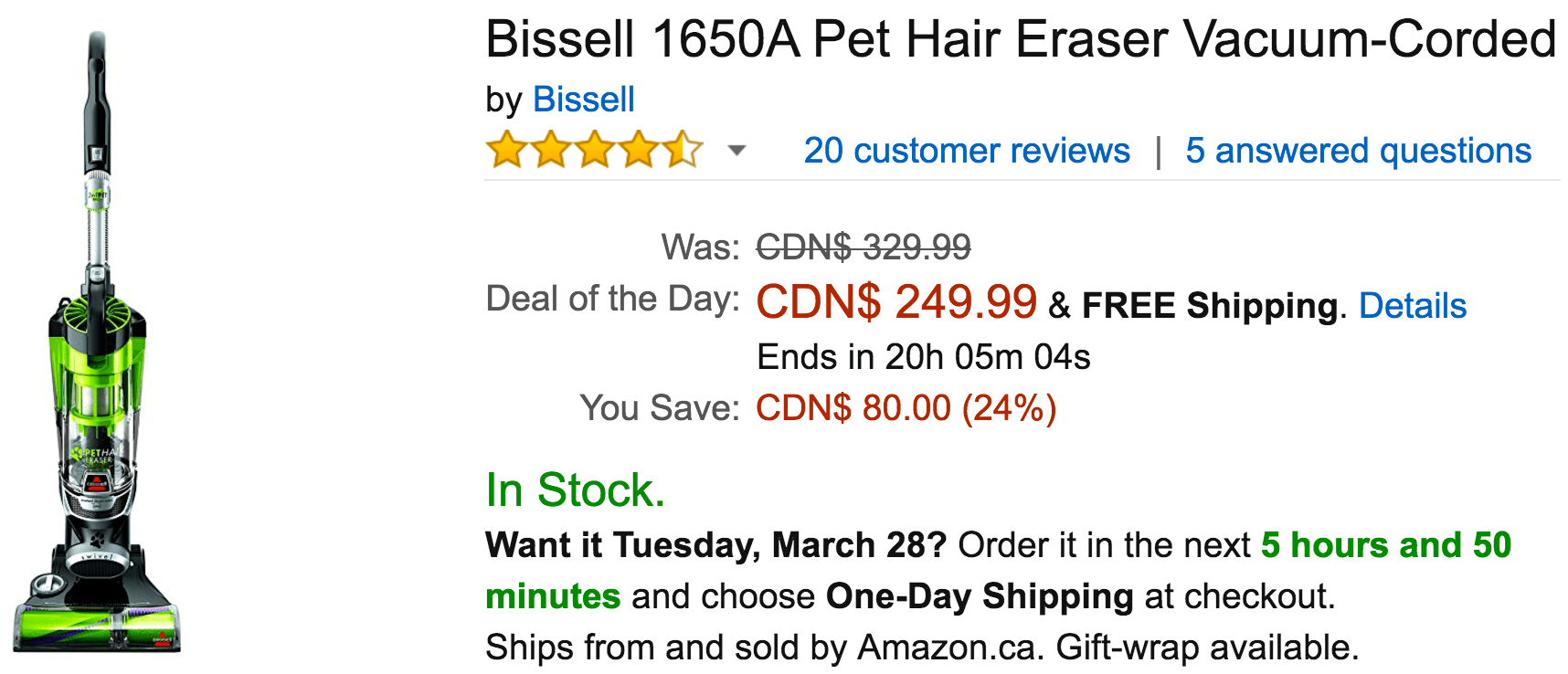Screen dimensions: 1568x674
Task: Click the bold 'FREE Shipping' text
Action: 1210,306
